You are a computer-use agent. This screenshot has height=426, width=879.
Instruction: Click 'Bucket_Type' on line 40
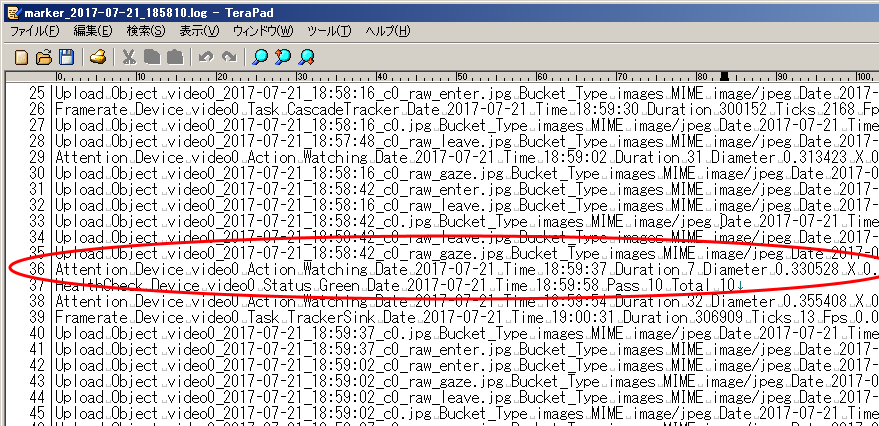[483, 334]
